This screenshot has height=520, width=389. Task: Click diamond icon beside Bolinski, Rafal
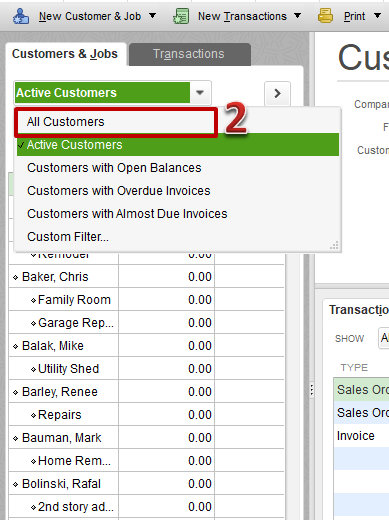coord(15,484)
